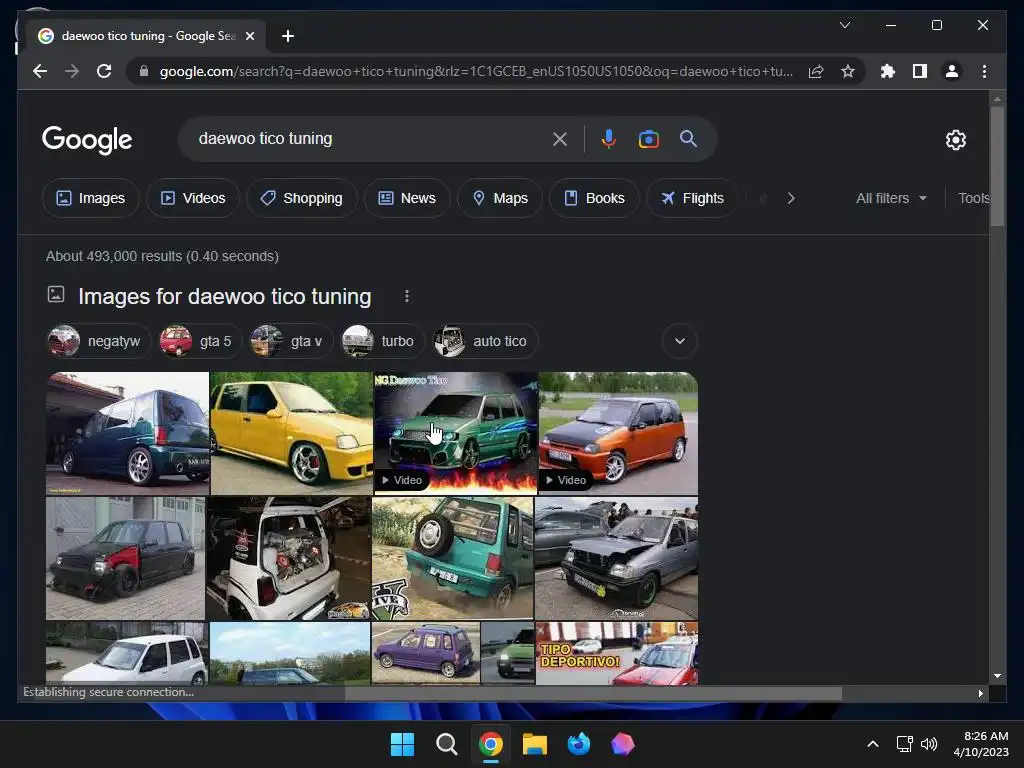1024x768 pixels.
Task: Select the turbo image chip
Action: tap(383, 341)
